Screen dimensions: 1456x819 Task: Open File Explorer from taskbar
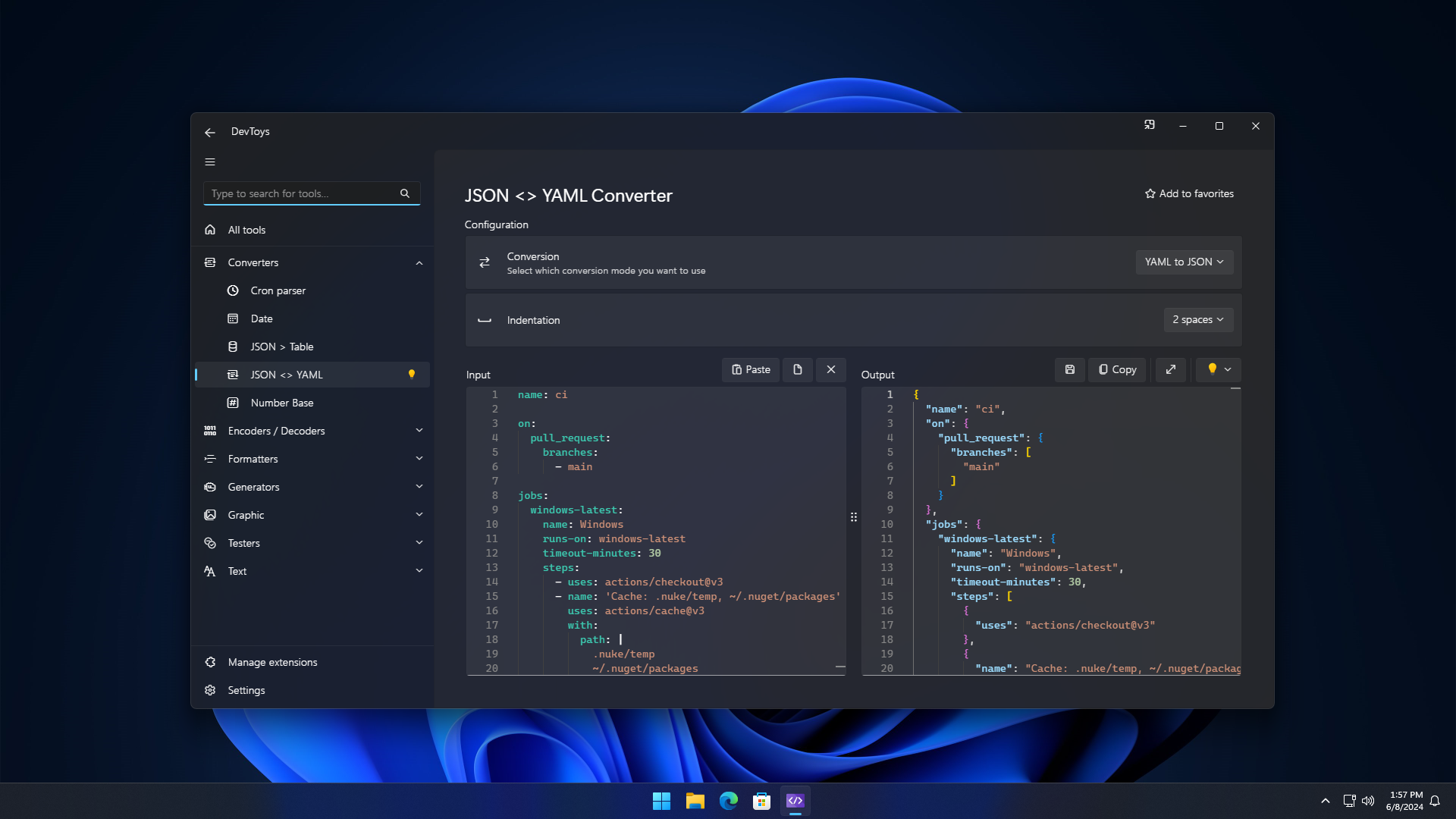click(x=695, y=801)
